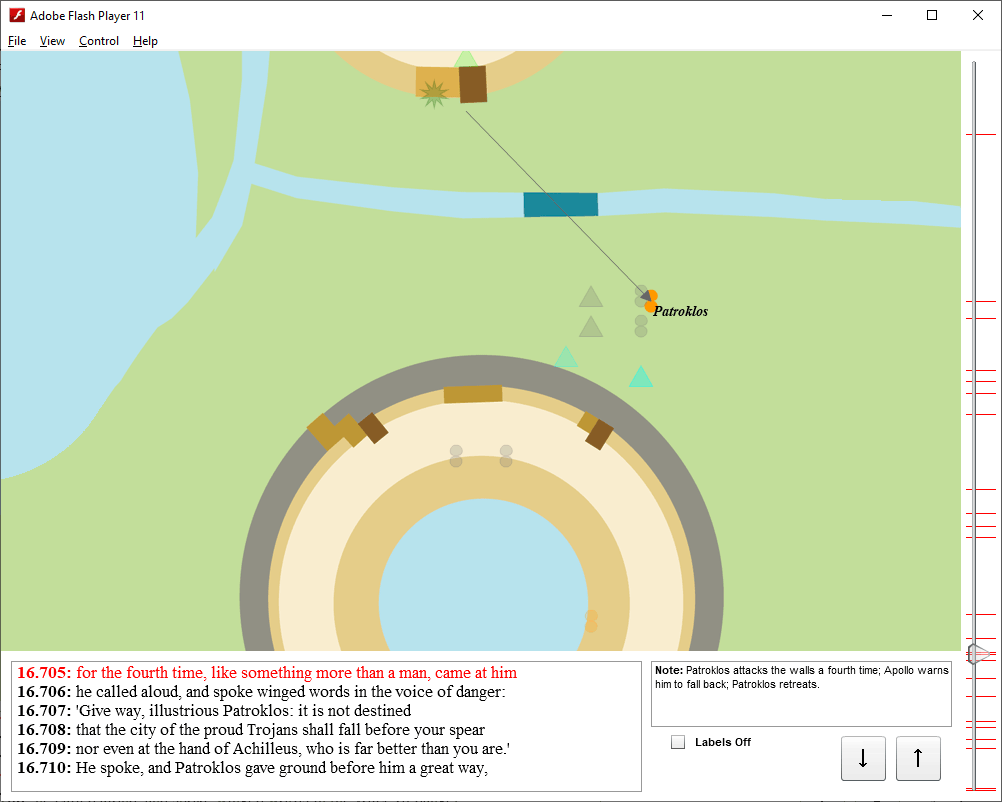The image size is (1002, 802).
Task: Click the up arrow button
Action: [918, 758]
